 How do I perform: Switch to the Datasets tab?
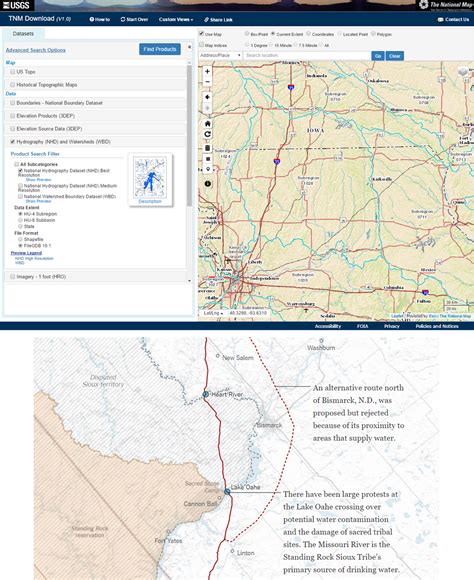23,34
